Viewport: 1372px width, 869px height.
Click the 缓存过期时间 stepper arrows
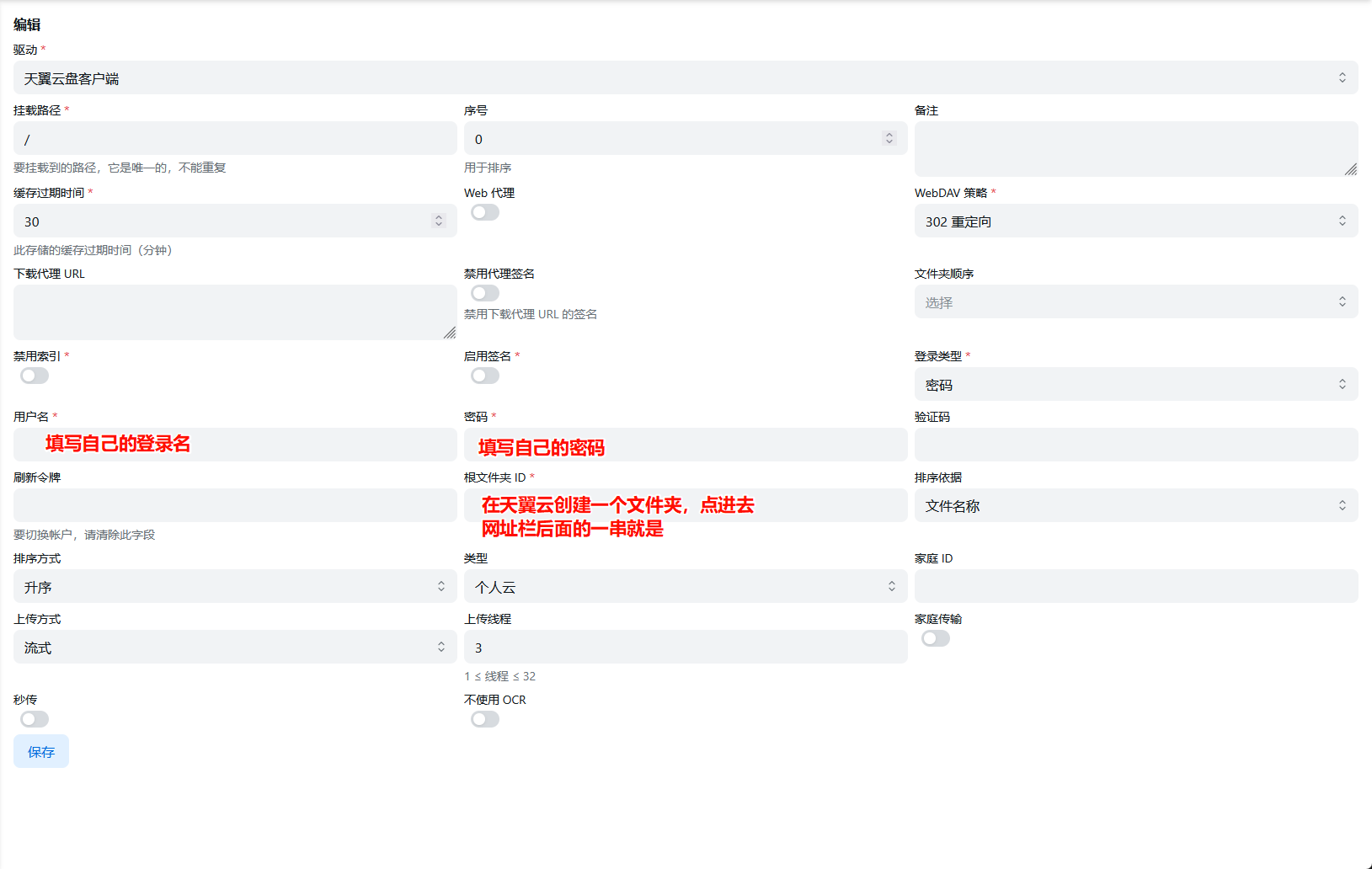[x=438, y=221]
